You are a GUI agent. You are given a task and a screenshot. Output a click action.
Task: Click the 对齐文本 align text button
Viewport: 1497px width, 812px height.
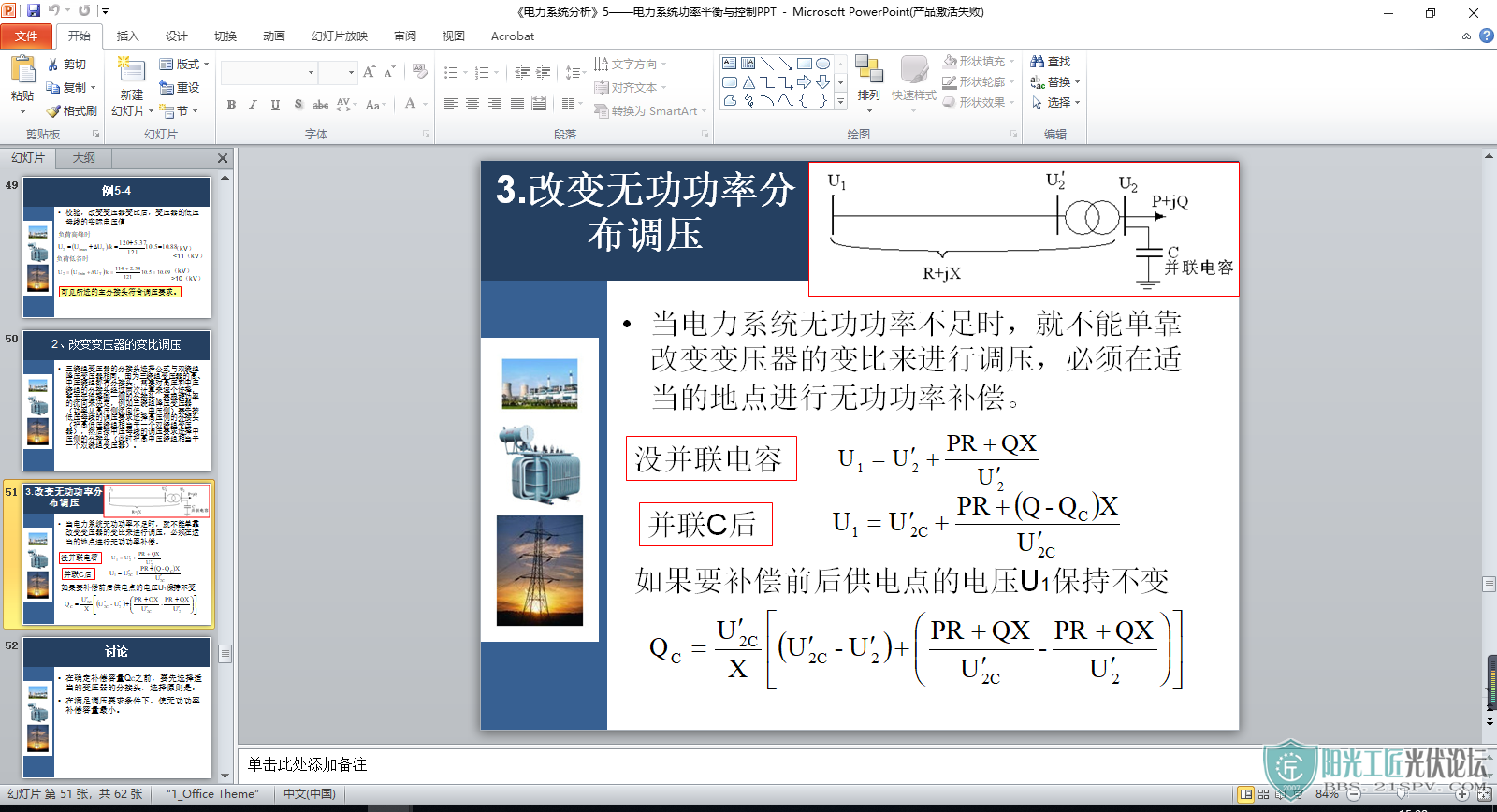click(631, 88)
